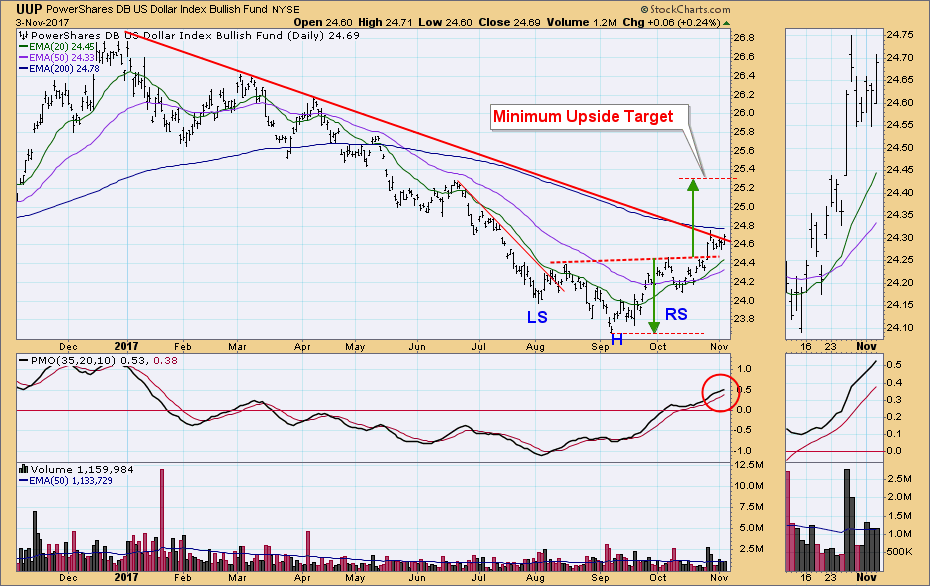Click the 0.3 label on the zoom PMO axis
Viewport: 930px width, 586px height.
pos(894,400)
